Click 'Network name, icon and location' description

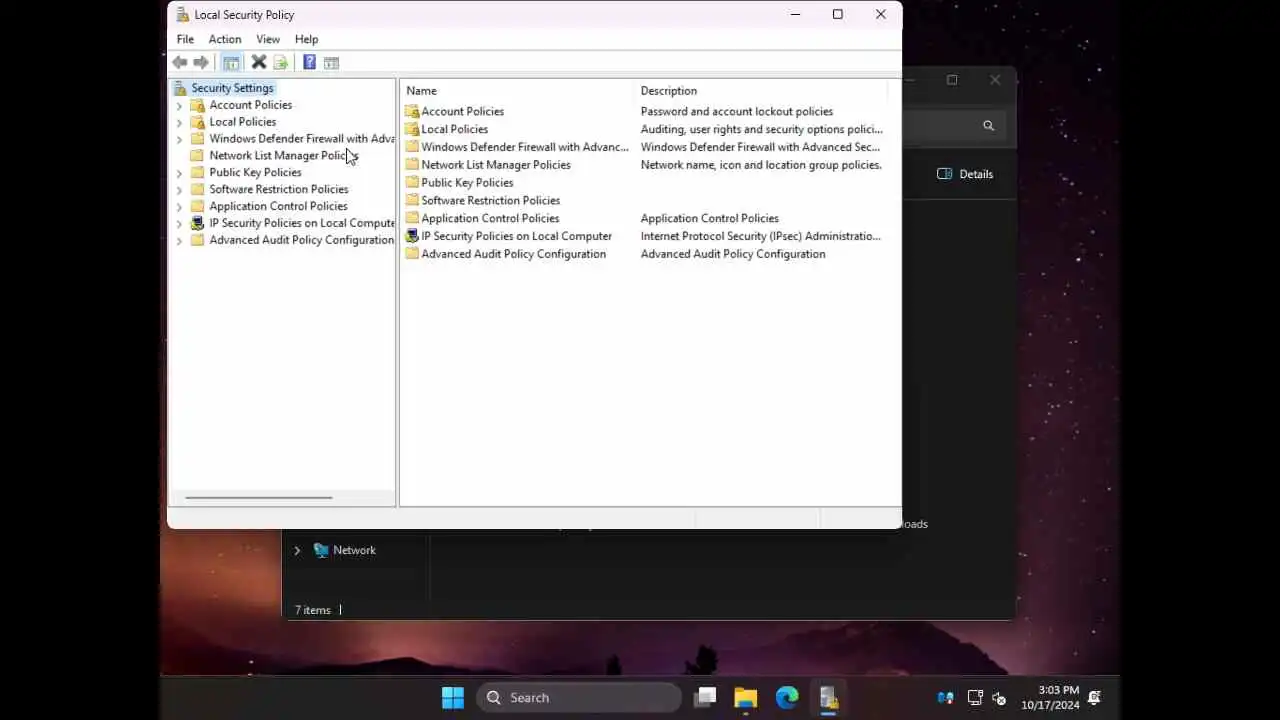point(760,165)
